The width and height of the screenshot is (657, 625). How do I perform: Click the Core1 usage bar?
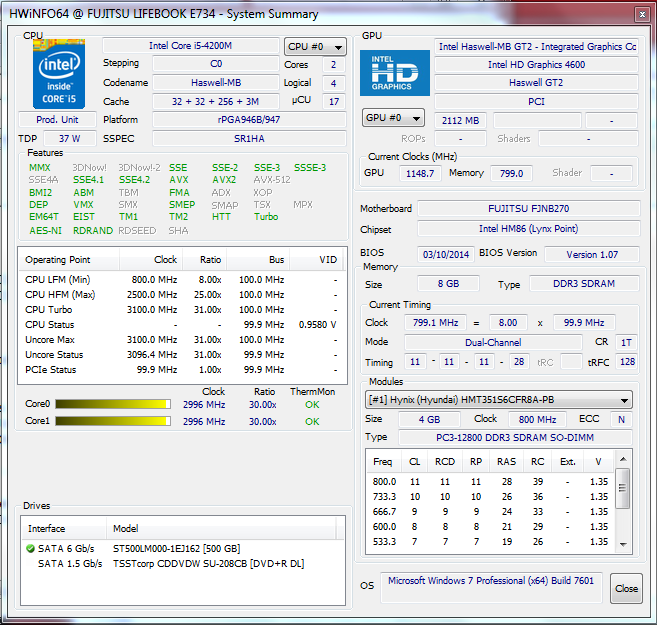(x=113, y=421)
